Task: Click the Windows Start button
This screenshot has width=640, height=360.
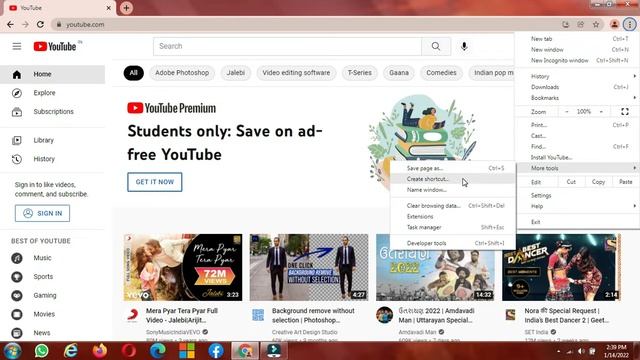Action: (x=12, y=351)
